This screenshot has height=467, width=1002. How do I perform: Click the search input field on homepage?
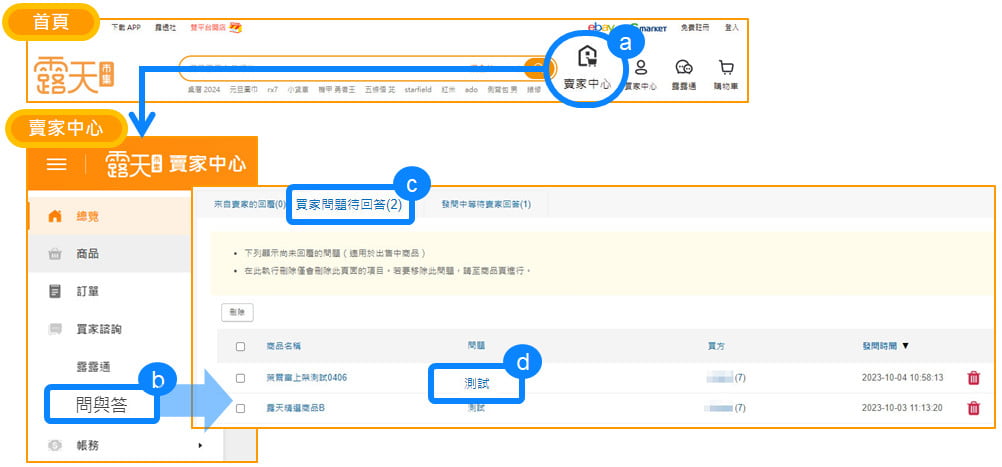[350, 68]
